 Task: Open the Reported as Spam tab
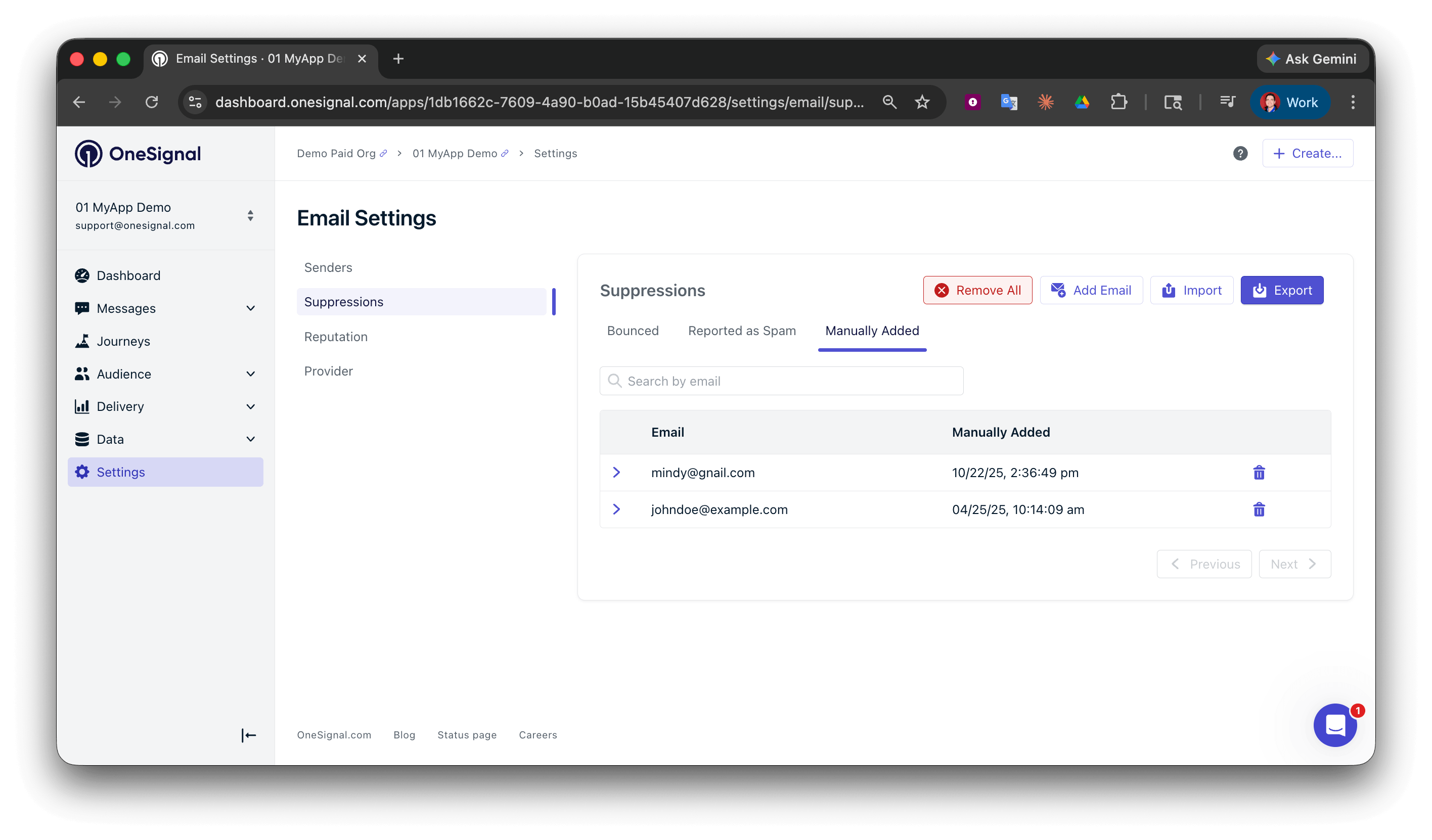[742, 331]
